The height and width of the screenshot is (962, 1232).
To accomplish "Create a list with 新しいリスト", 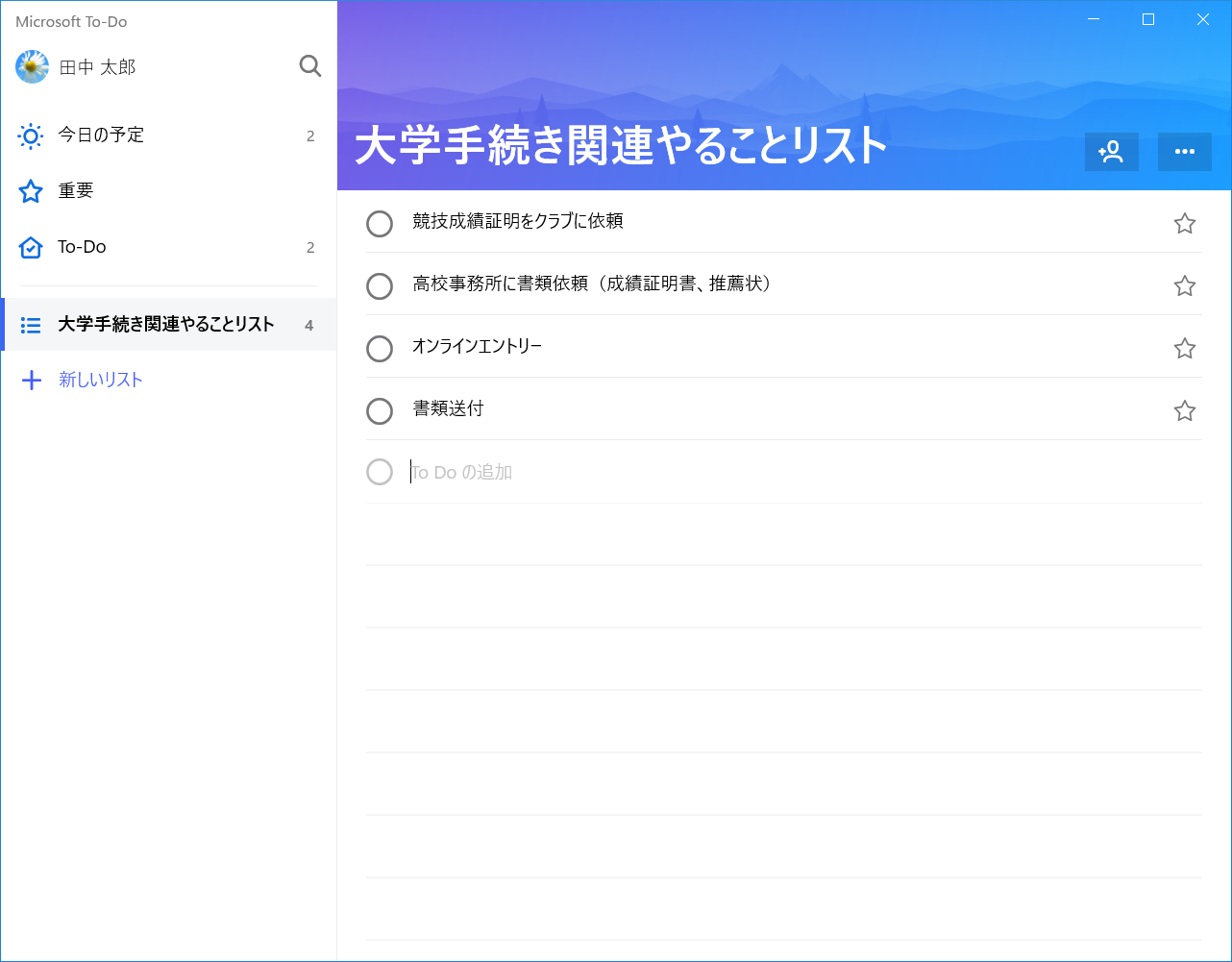I will tap(100, 380).
